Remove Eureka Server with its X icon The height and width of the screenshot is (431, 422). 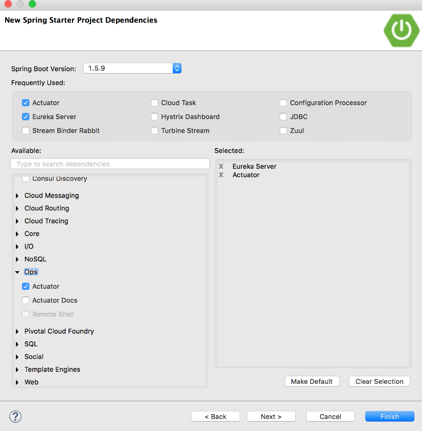(x=221, y=166)
